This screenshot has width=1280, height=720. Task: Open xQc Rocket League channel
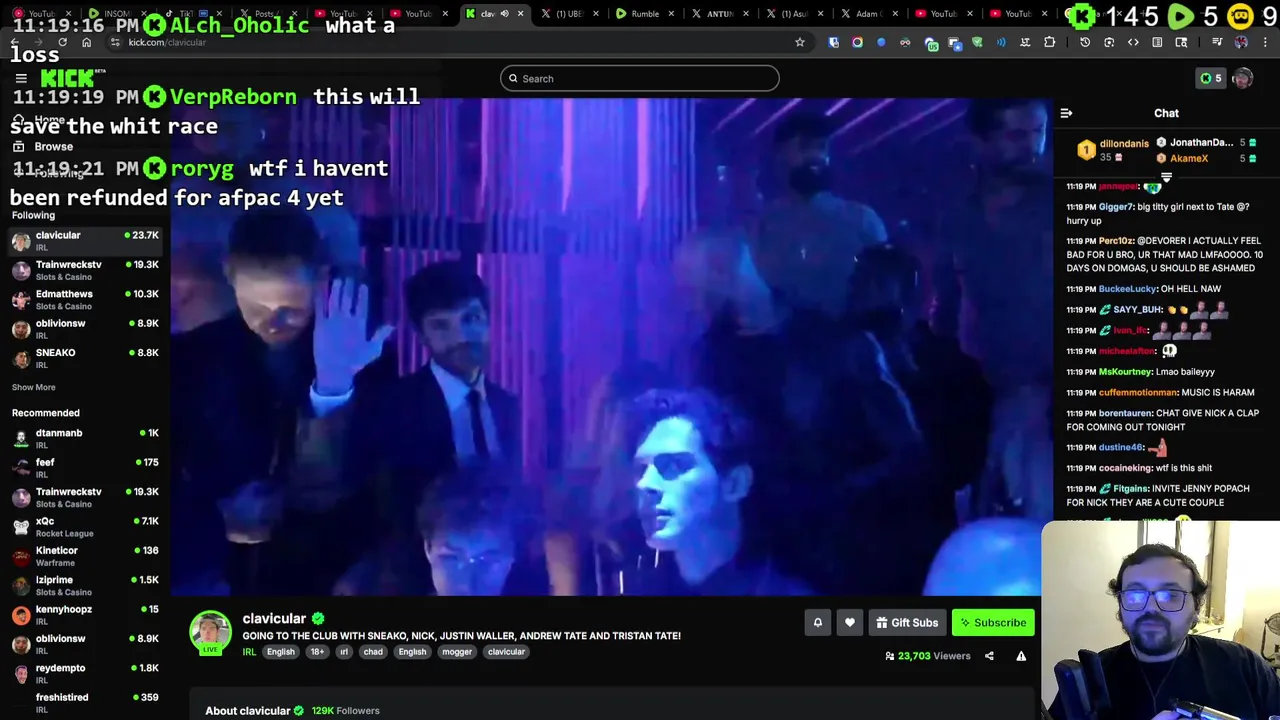[x=85, y=526]
